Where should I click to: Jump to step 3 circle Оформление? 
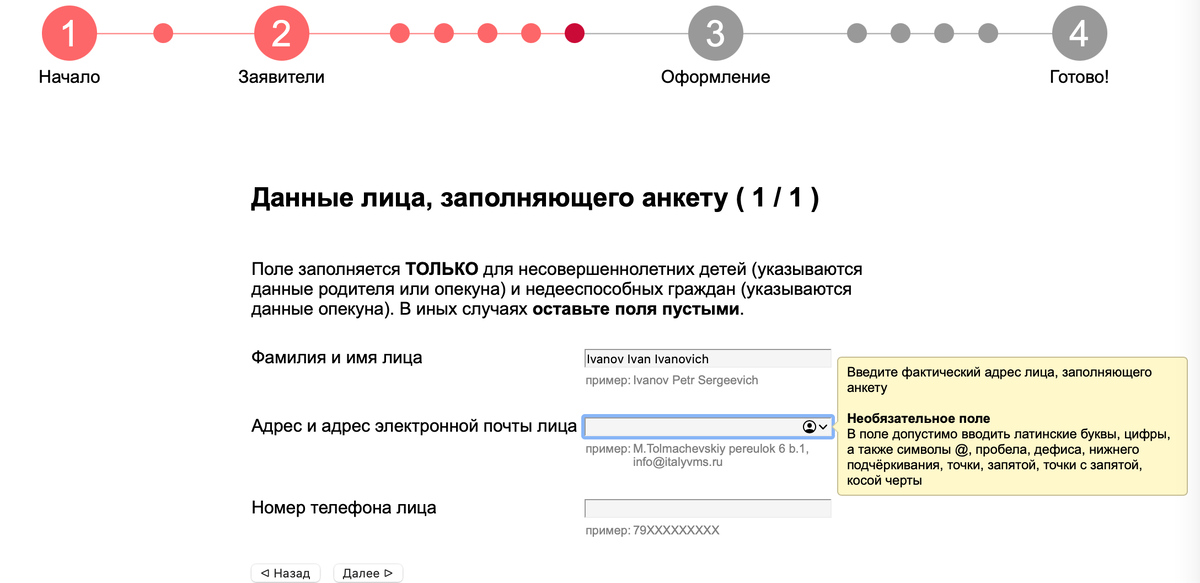coord(715,33)
